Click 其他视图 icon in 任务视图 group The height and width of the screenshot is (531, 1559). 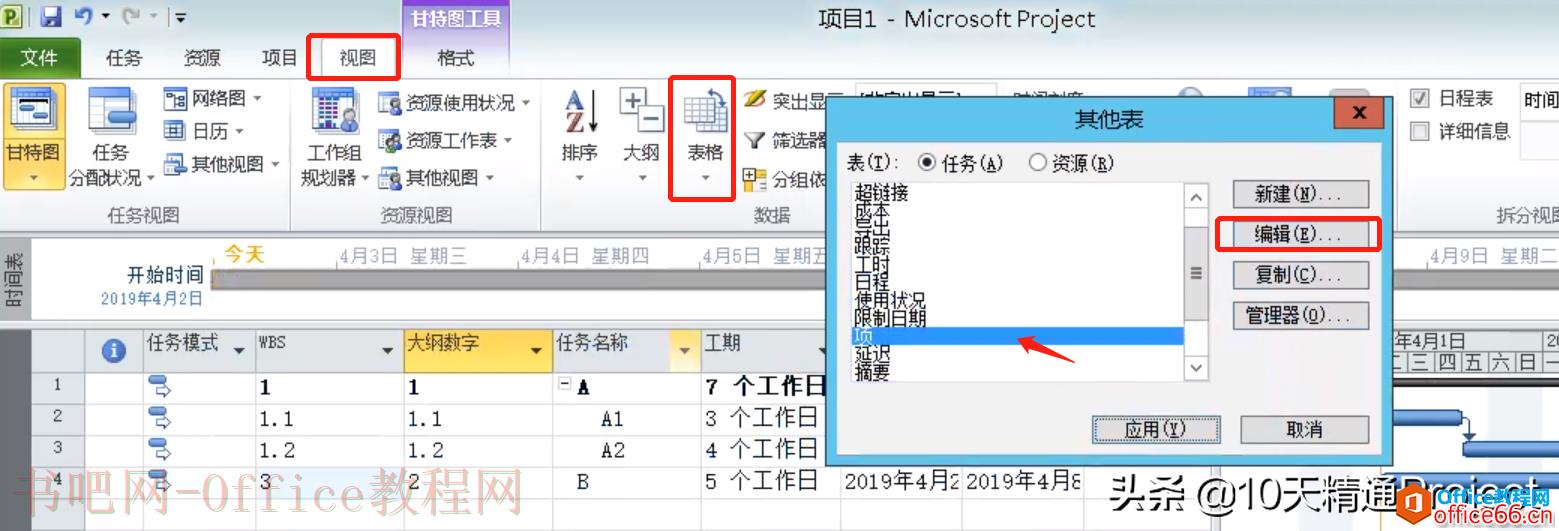(x=175, y=163)
